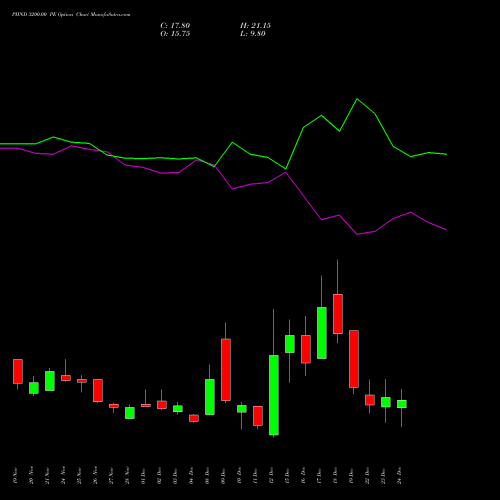500x500 pixels.
Task: Select the '09 Dec' date axis label
Action: [223, 476]
